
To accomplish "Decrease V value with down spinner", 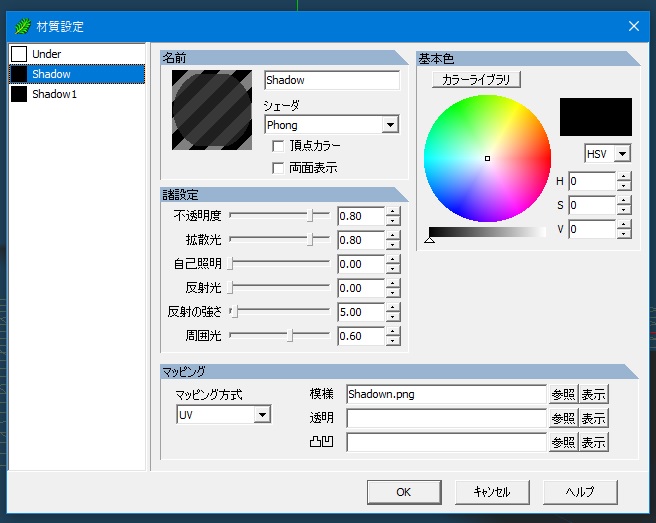I will (x=624, y=234).
